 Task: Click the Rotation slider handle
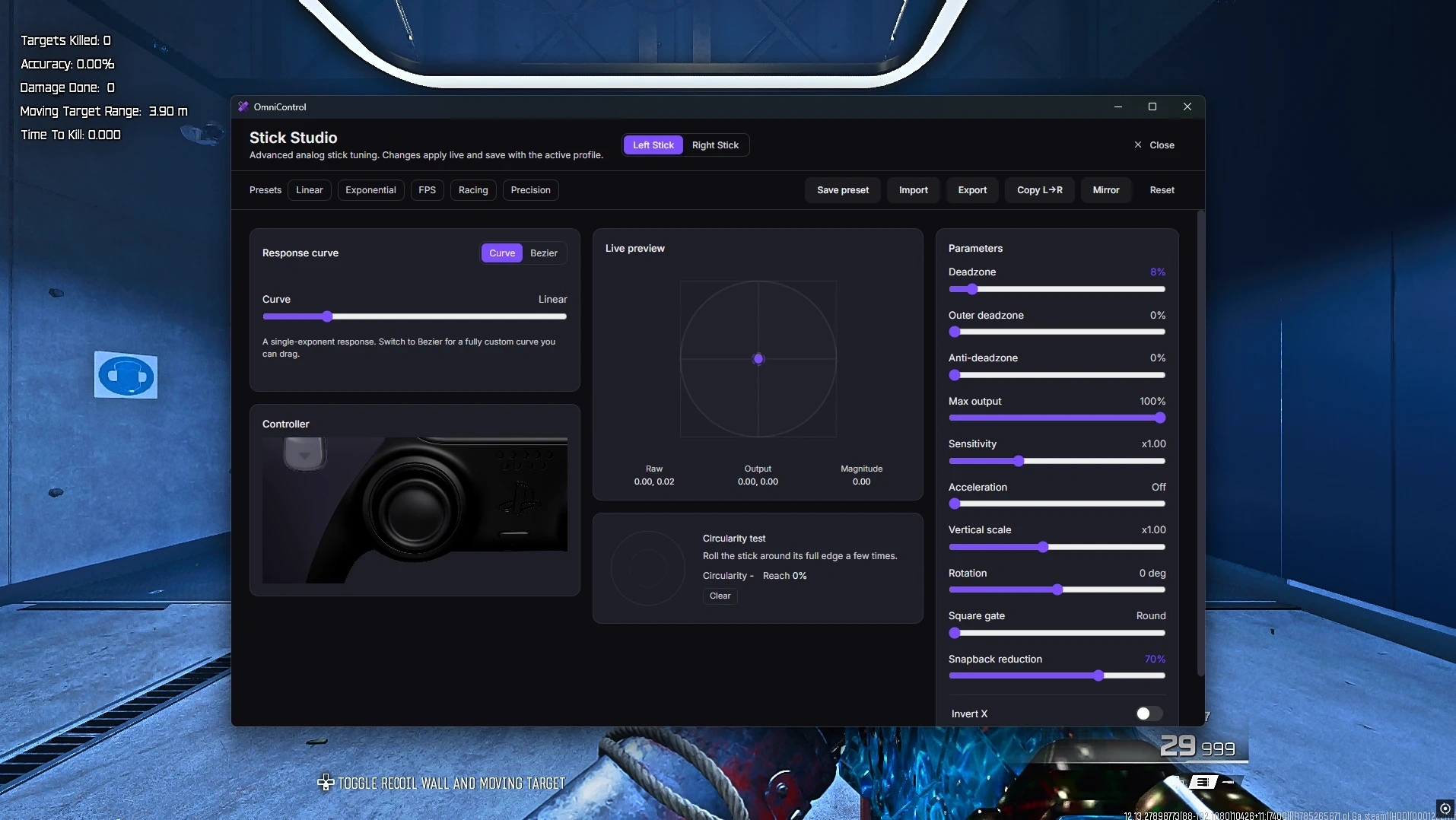(x=1057, y=590)
